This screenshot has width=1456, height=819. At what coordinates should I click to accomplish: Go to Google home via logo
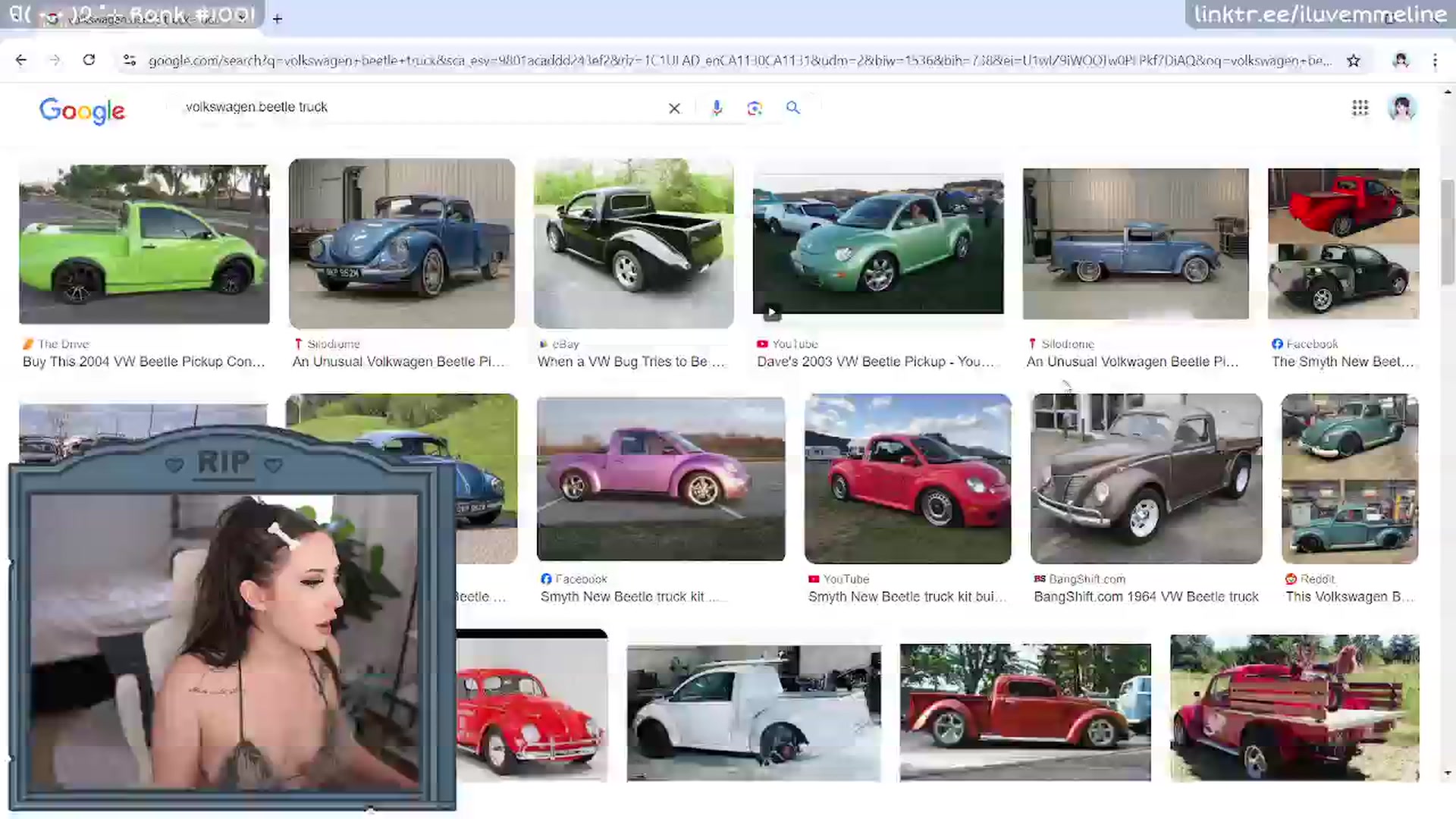point(82,111)
